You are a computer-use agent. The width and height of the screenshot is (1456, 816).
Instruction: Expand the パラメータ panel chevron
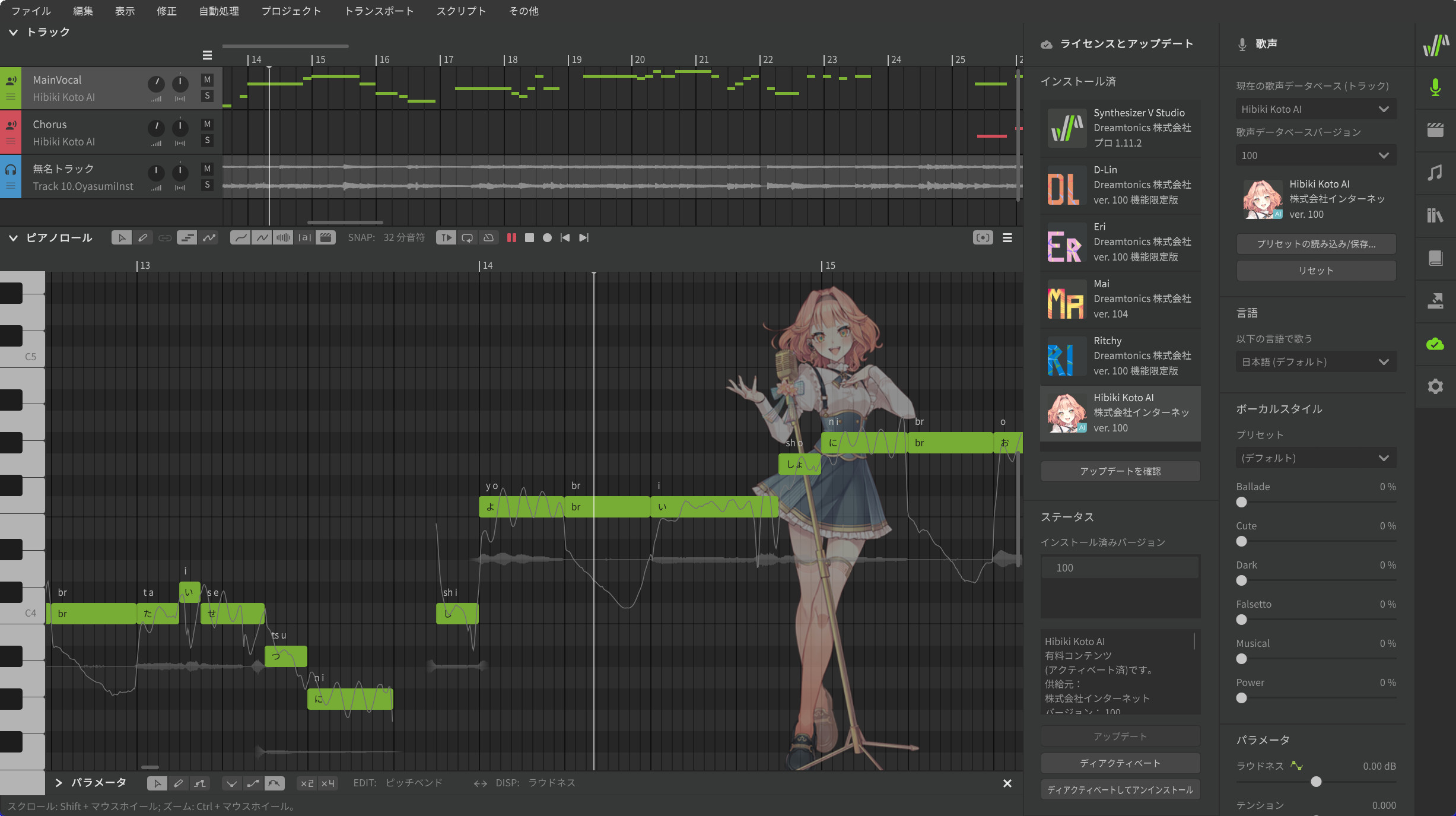pyautogui.click(x=59, y=783)
